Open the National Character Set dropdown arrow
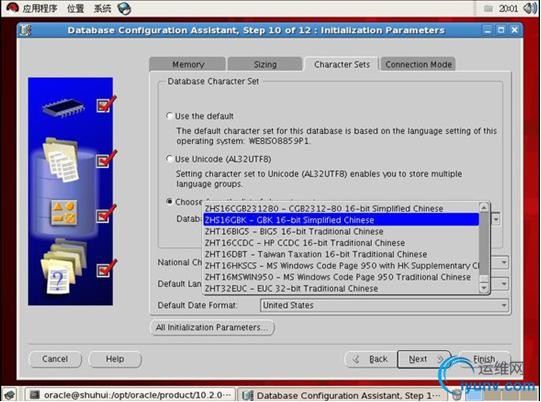This screenshot has width=541, height=402. coord(504,263)
